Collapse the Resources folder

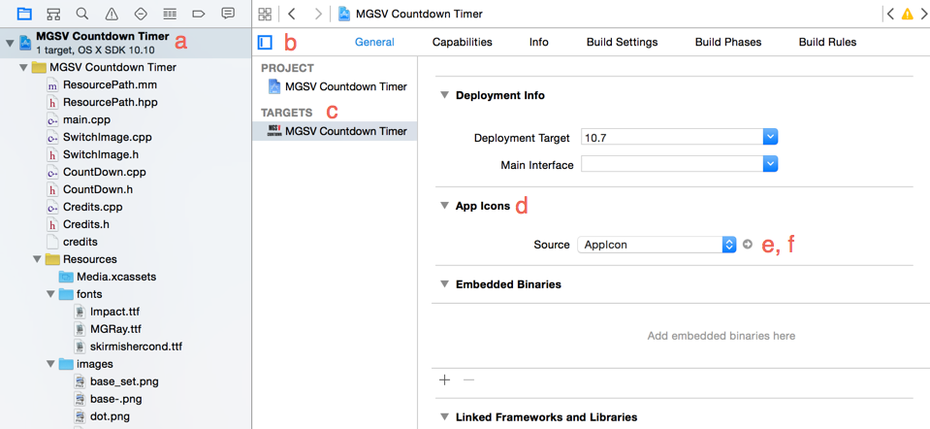pyautogui.click(x=37, y=259)
